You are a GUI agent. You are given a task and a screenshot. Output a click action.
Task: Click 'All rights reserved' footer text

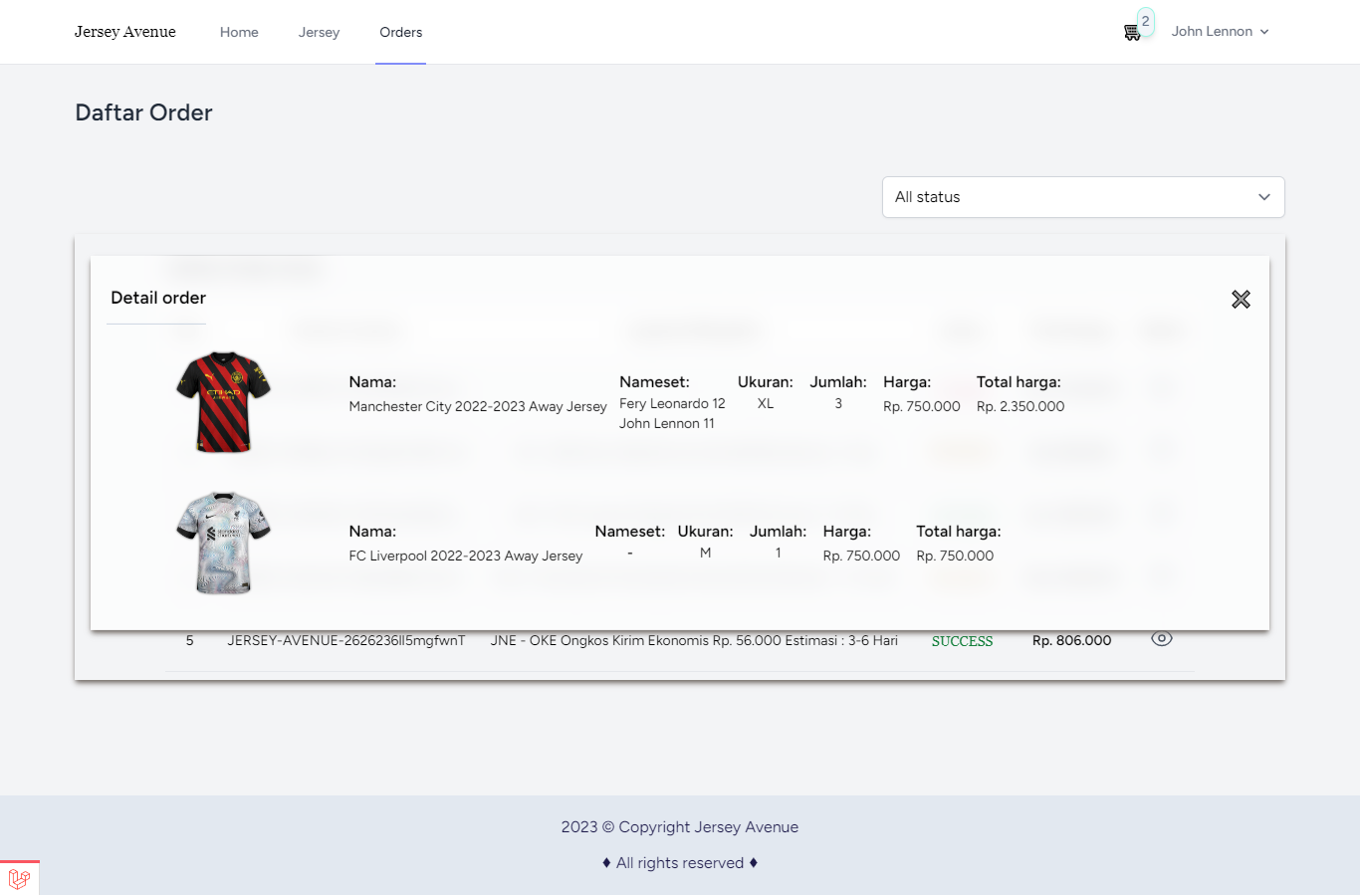tap(680, 863)
